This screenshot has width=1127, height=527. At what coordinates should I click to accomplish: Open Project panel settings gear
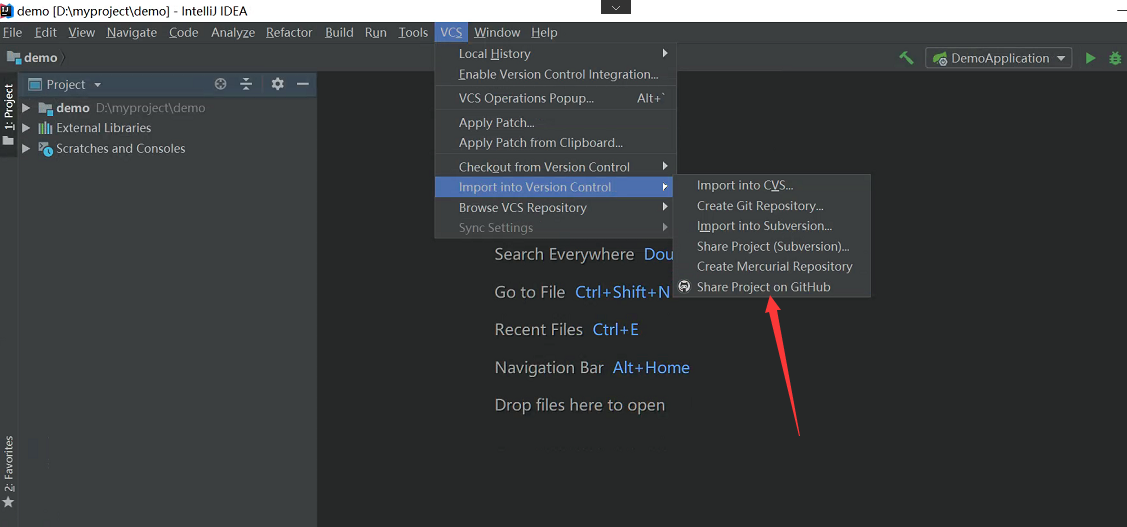pos(278,84)
